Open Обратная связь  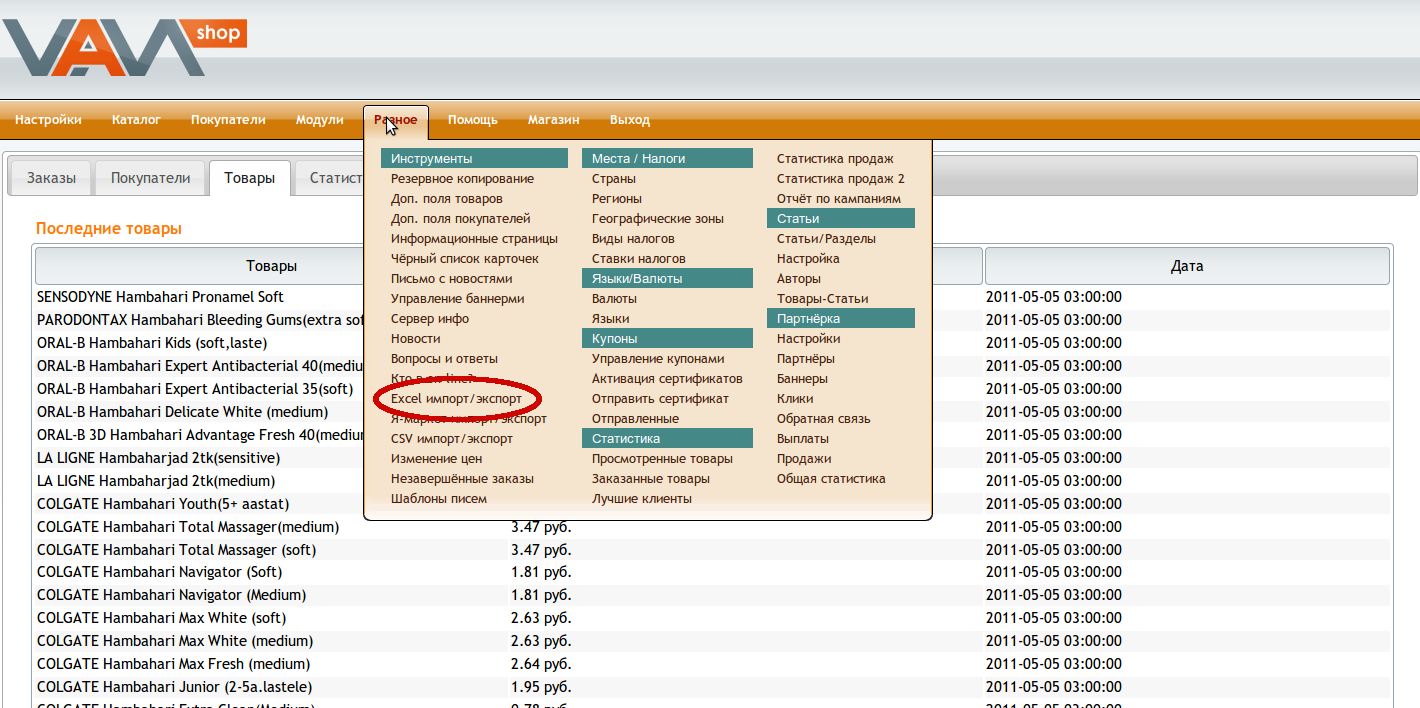(824, 419)
